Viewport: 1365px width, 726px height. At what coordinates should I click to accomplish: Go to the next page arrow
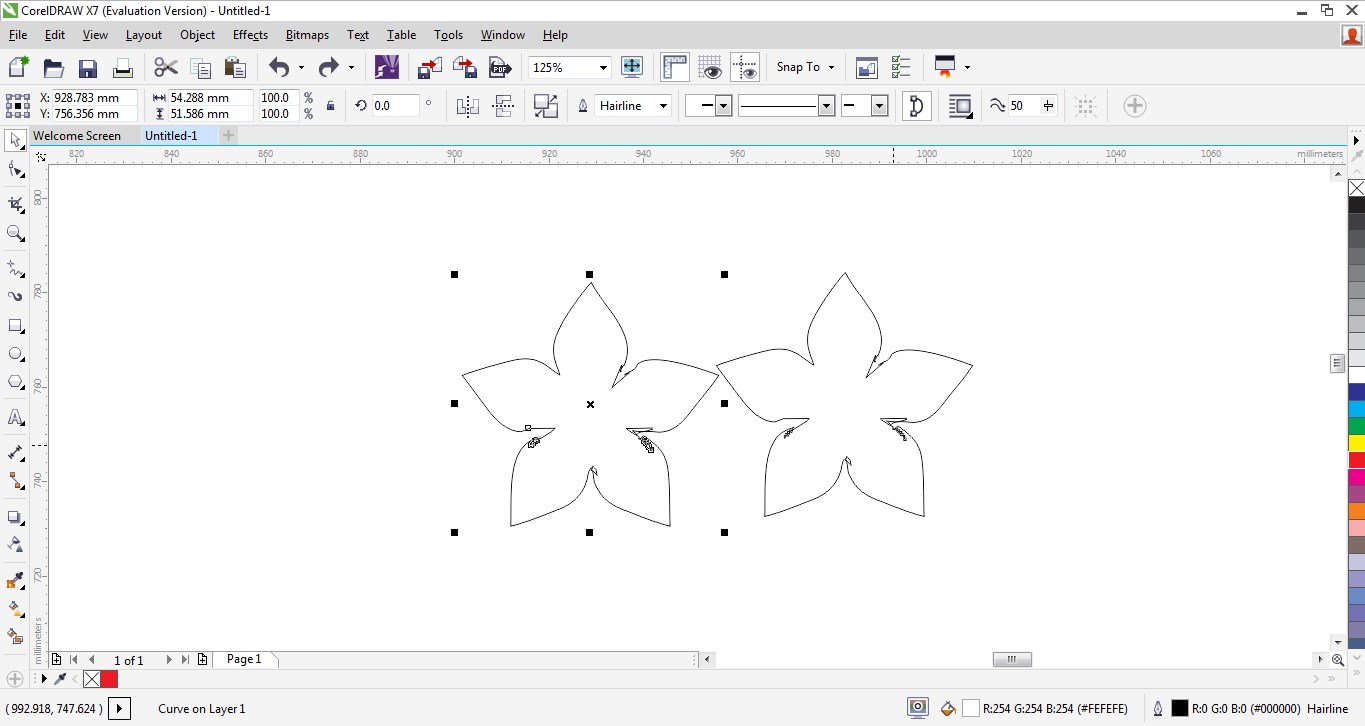coord(169,660)
